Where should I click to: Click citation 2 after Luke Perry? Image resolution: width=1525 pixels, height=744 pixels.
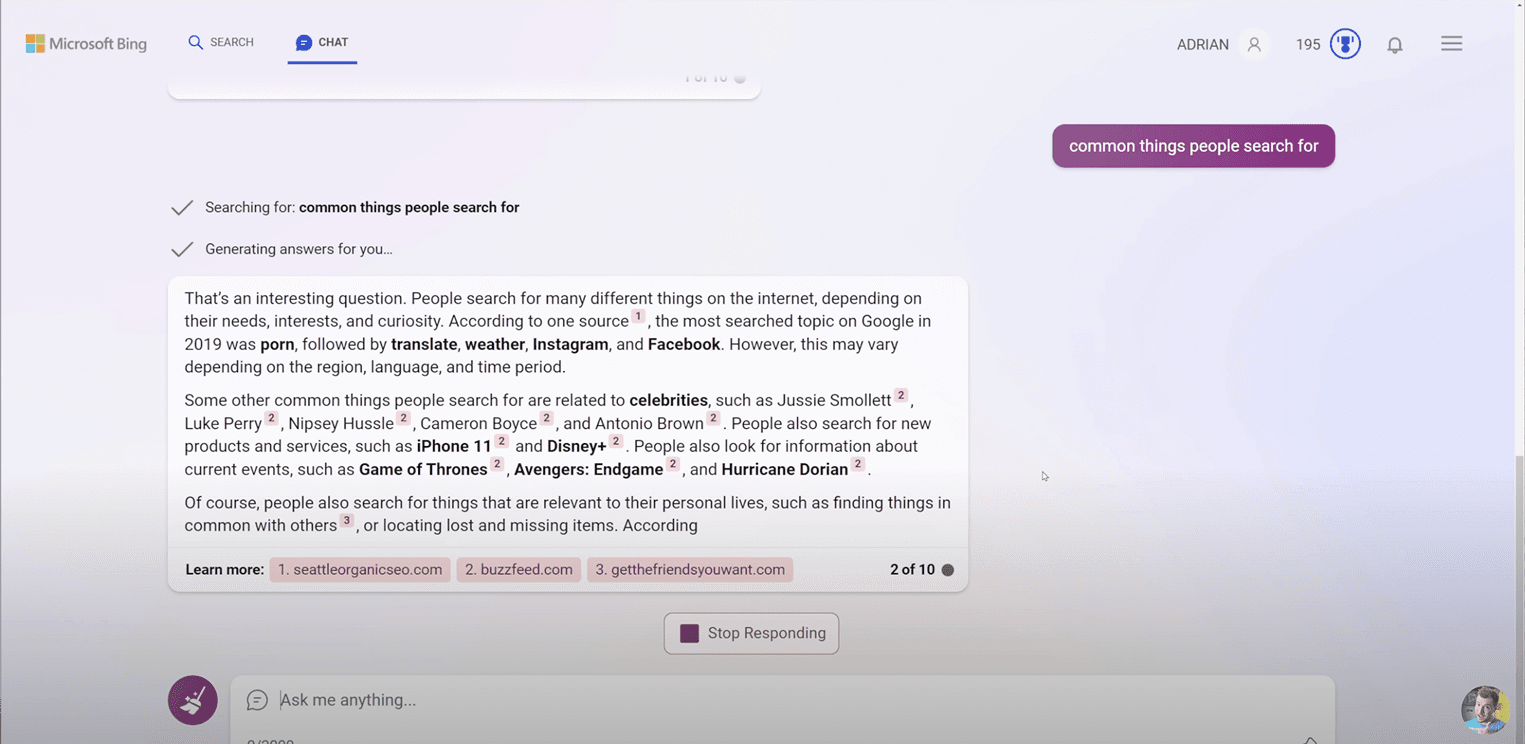[x=271, y=419]
